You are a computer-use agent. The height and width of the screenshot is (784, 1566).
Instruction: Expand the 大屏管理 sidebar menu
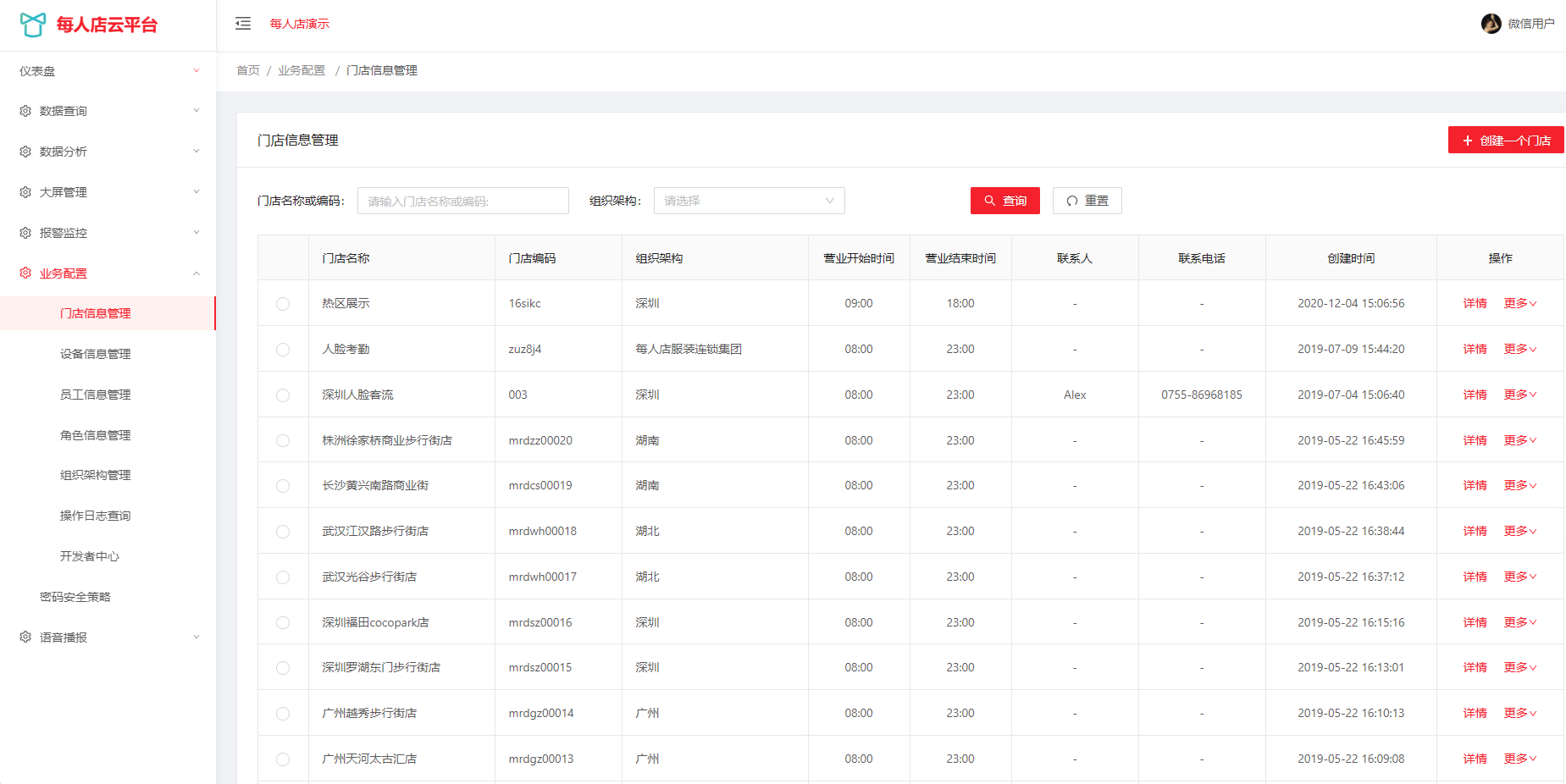pyautogui.click(x=108, y=192)
